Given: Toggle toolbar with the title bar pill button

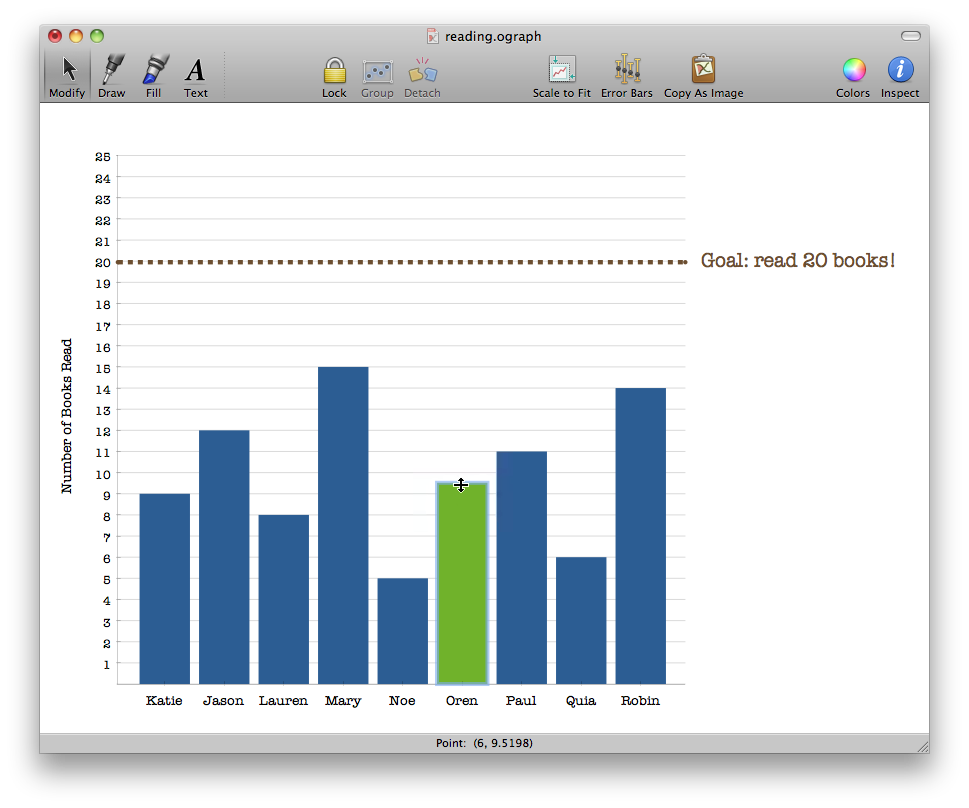Looking at the screenshot, I should click(910, 36).
